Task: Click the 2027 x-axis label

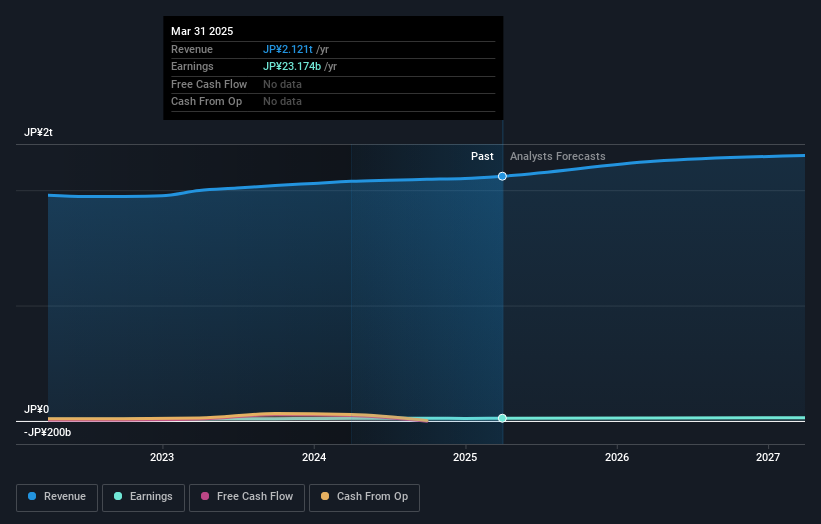Action: 768,457
